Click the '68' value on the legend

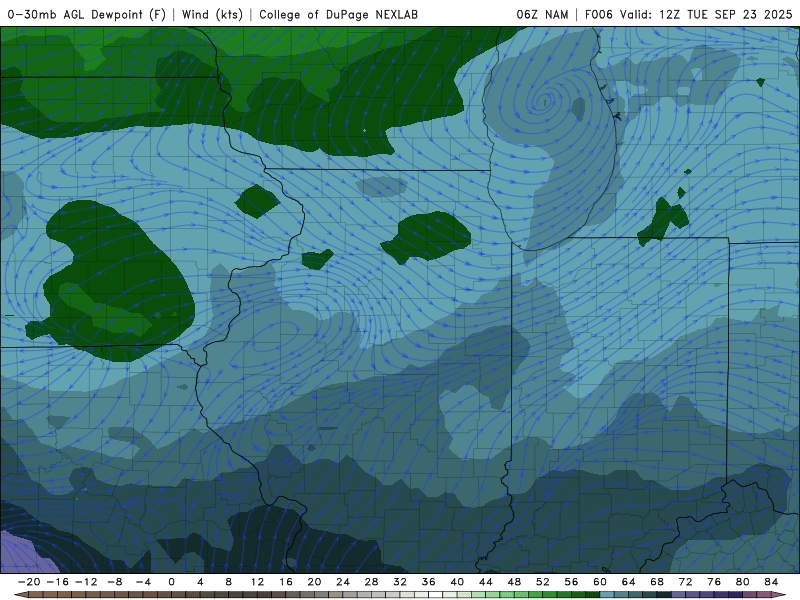657,582
